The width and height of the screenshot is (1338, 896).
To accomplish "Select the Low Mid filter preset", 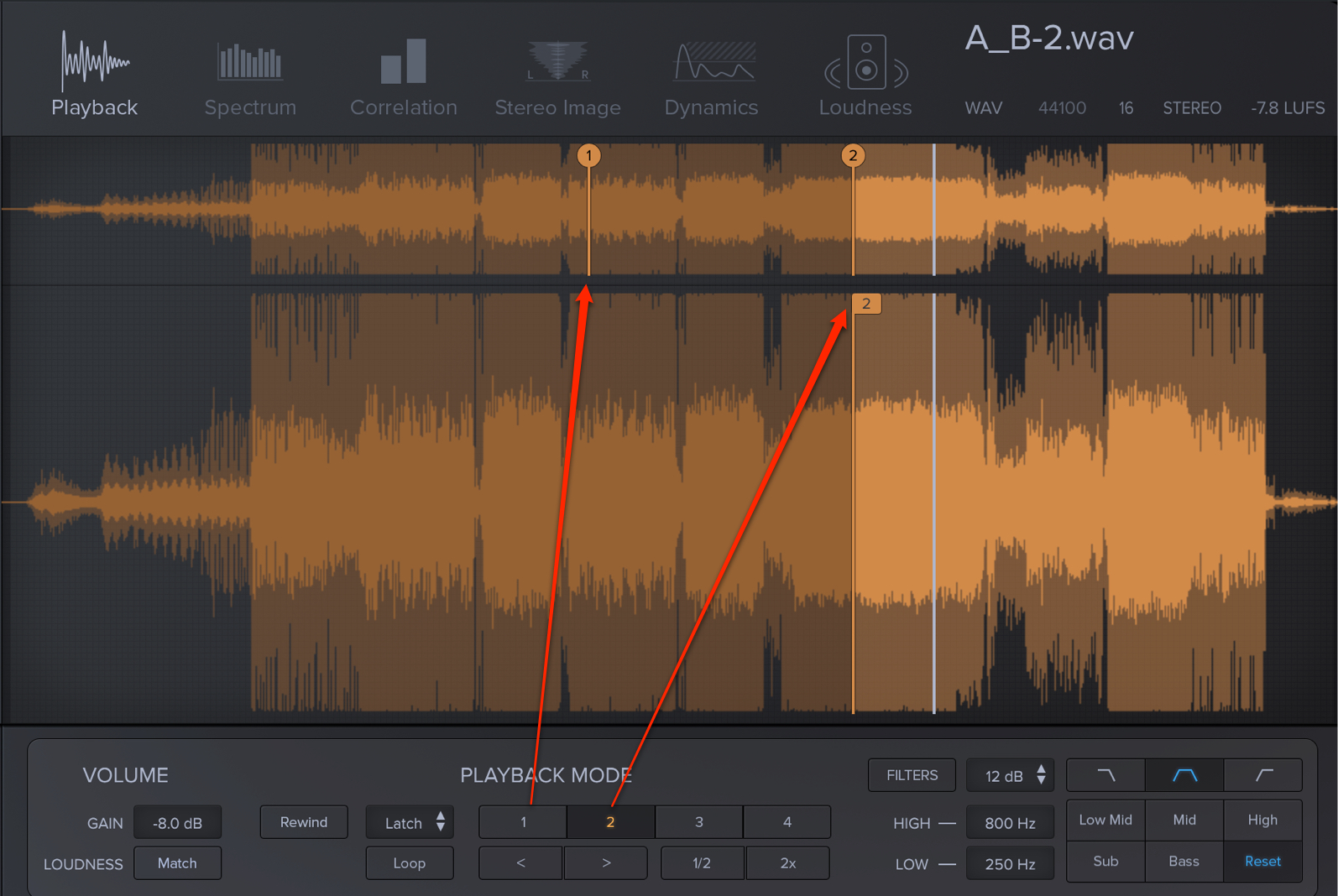I will pyautogui.click(x=1105, y=820).
